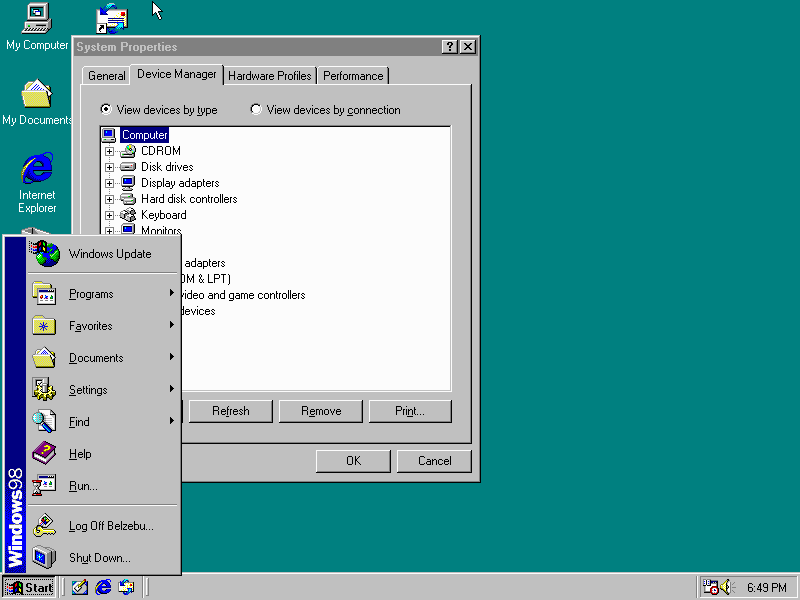Click Show Desktop in Quick Launch
800x600 pixels.
(79, 587)
